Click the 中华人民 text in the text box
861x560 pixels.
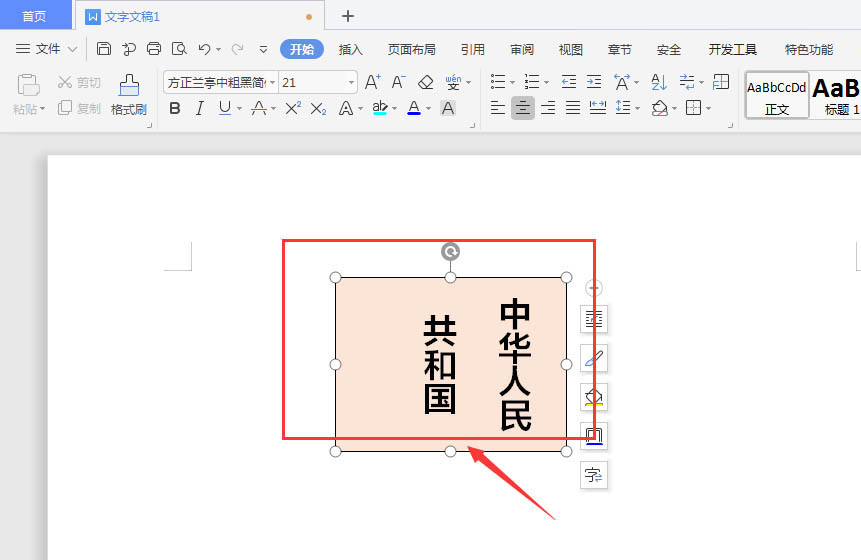click(515, 365)
